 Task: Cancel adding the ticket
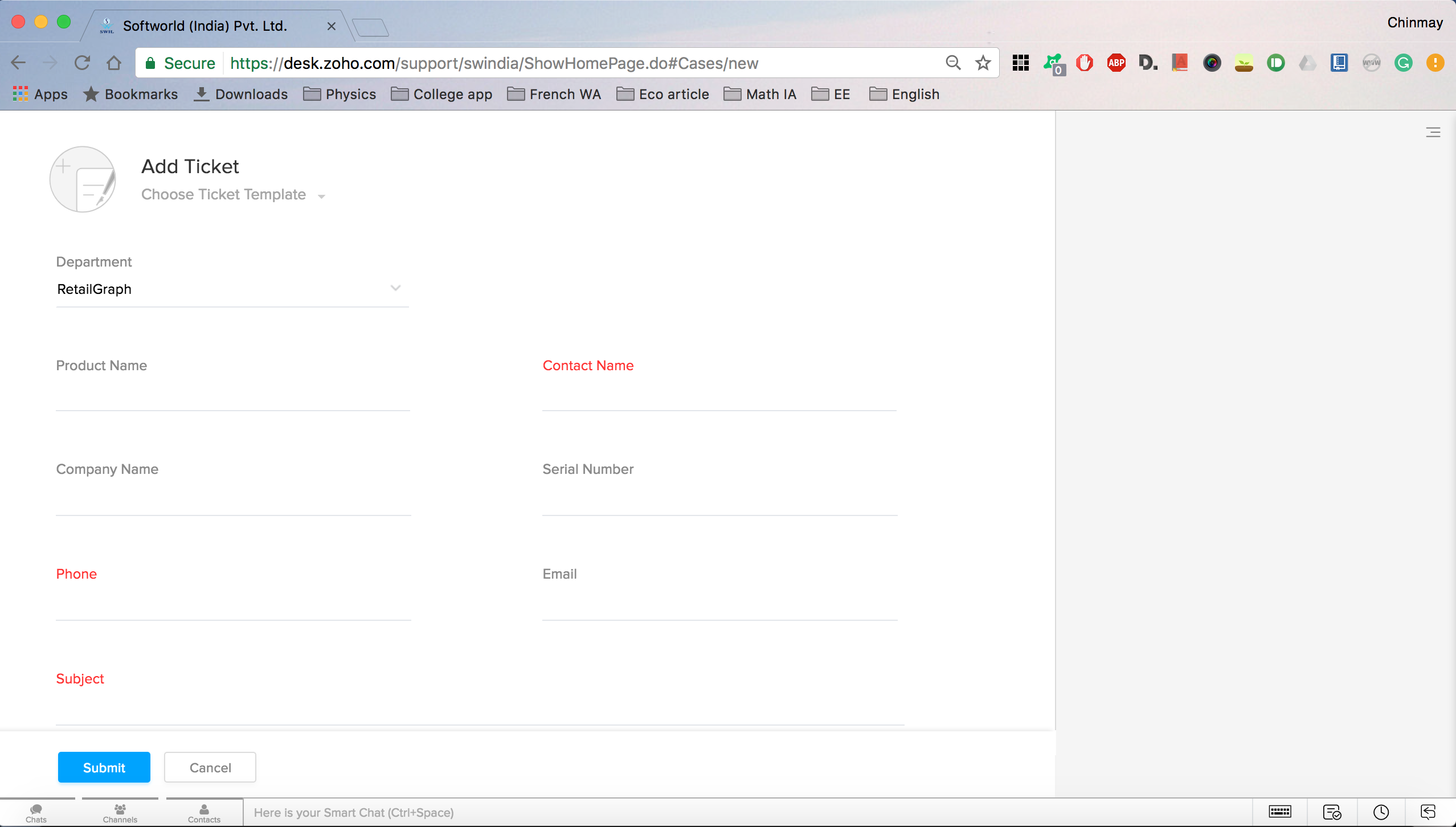pyautogui.click(x=210, y=767)
